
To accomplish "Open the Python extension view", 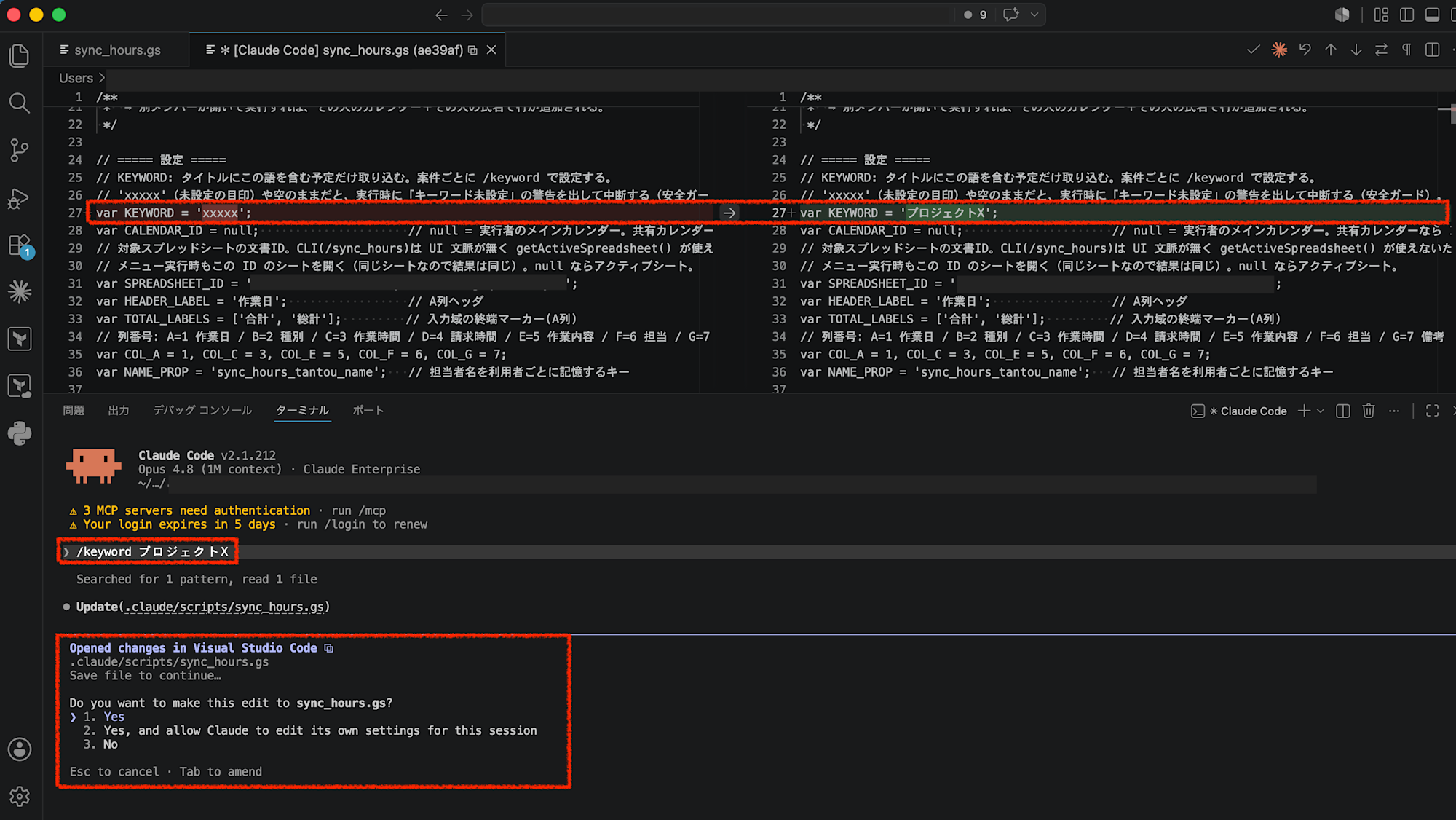I will click(x=20, y=434).
